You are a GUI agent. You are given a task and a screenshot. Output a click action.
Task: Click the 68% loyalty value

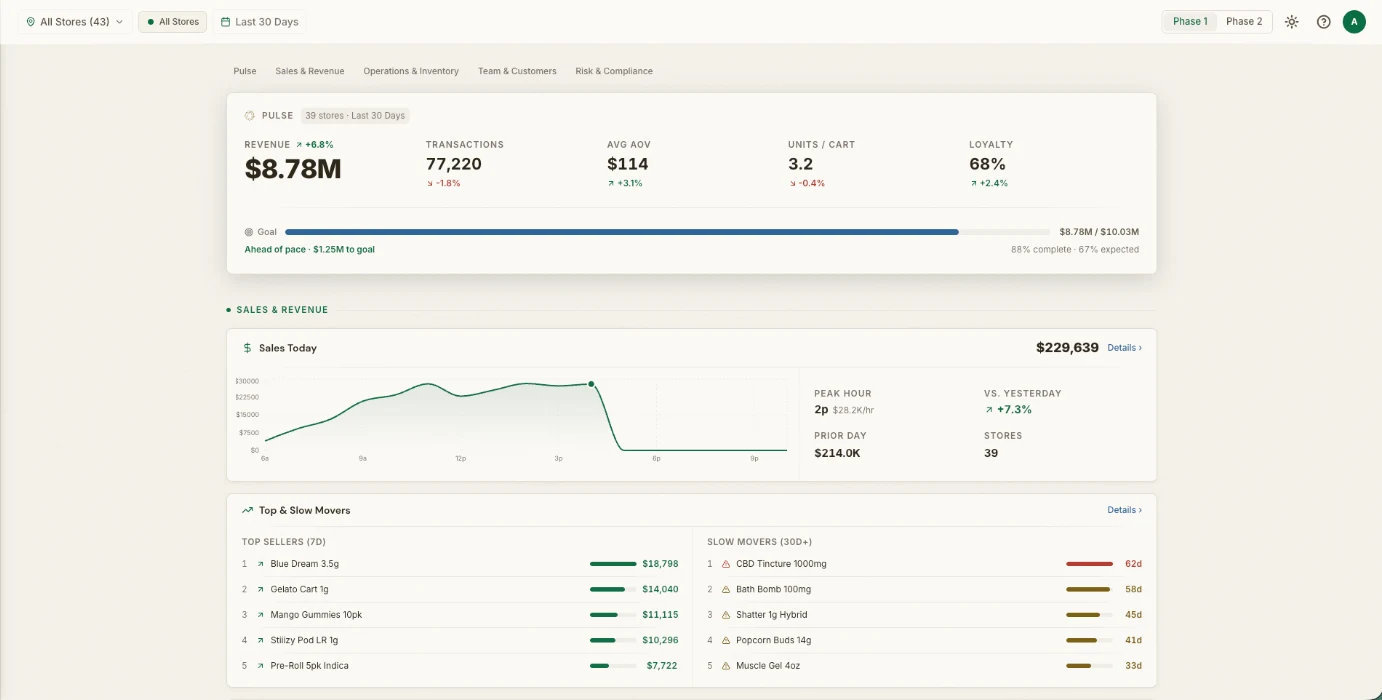click(x=987, y=164)
